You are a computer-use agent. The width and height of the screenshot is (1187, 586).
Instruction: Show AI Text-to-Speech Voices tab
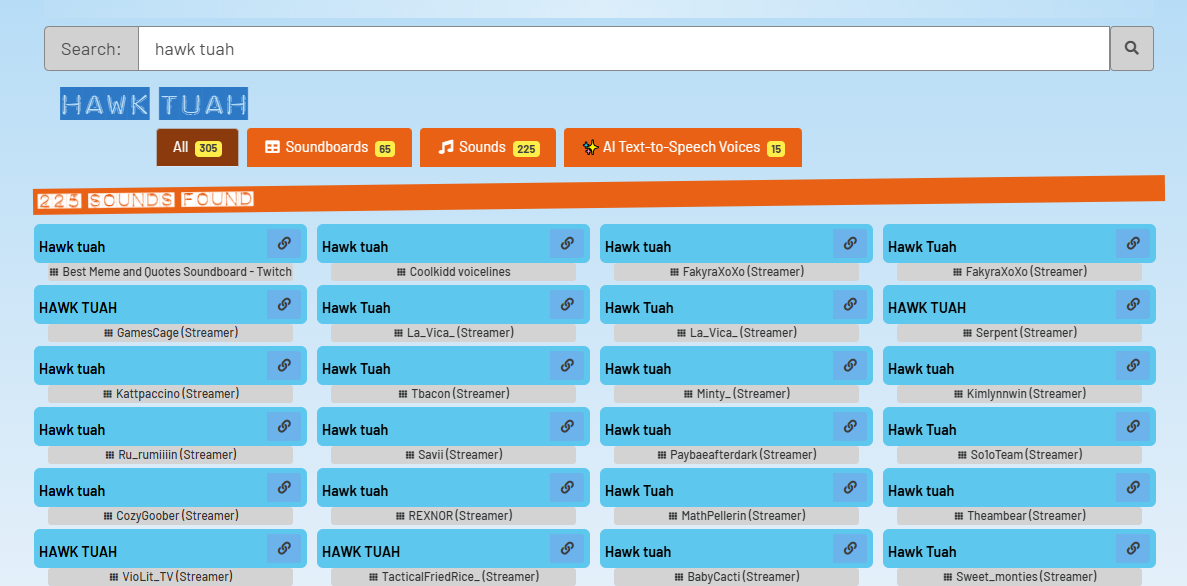[682, 147]
